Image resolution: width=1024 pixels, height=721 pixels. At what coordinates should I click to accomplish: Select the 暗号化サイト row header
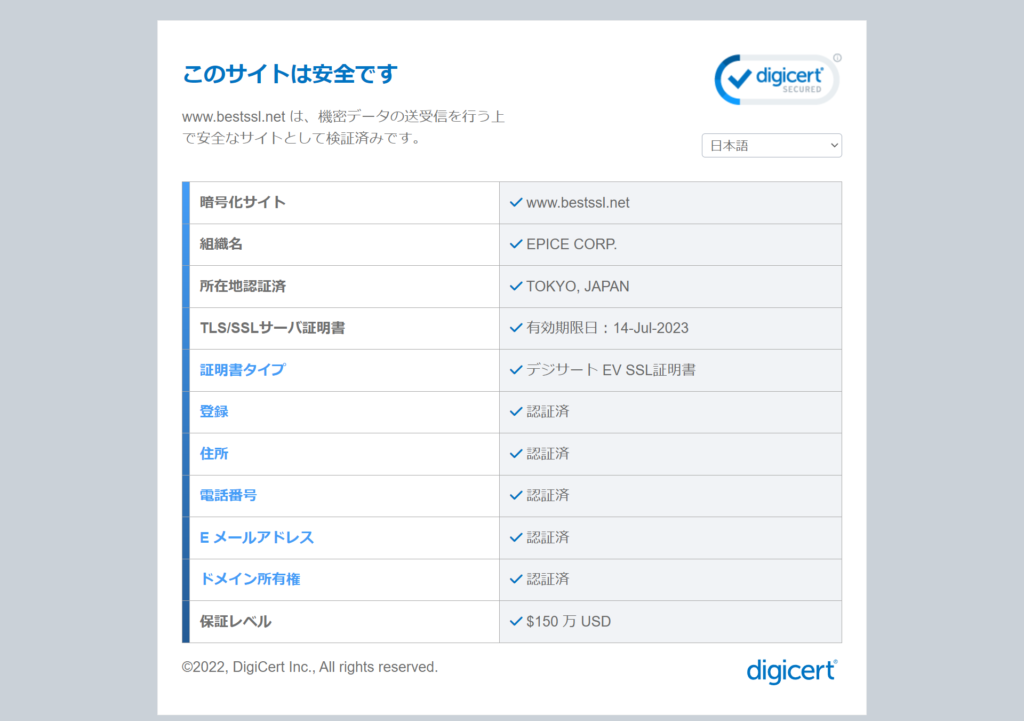pyautogui.click(x=240, y=202)
